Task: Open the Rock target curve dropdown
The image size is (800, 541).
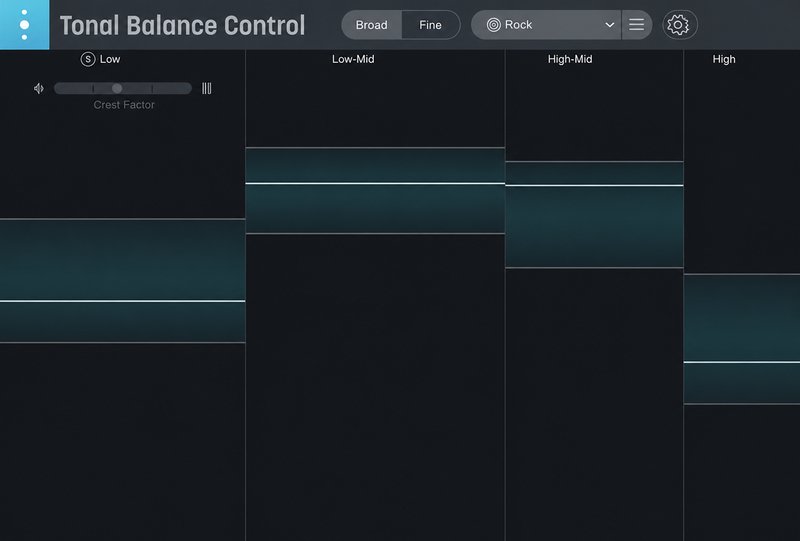Action: pos(546,24)
